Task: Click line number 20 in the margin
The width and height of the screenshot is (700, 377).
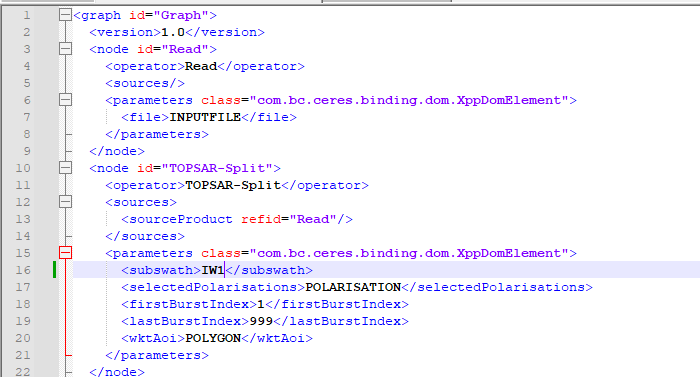Action: click(x=23, y=338)
